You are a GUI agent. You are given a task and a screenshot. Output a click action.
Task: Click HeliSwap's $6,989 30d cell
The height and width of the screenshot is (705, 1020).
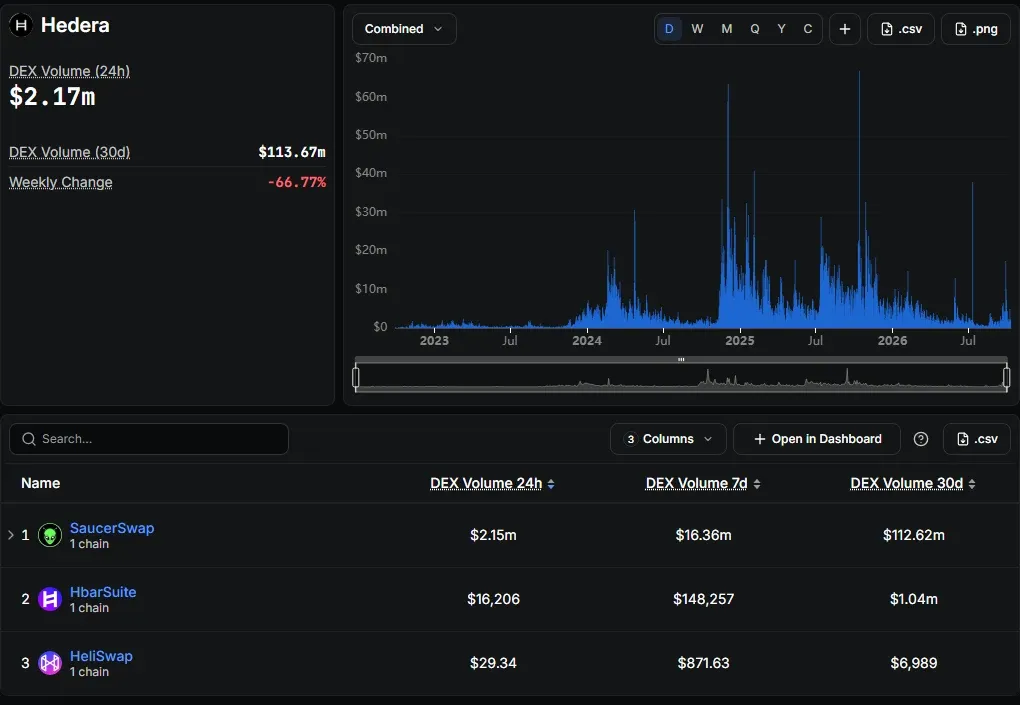913,663
